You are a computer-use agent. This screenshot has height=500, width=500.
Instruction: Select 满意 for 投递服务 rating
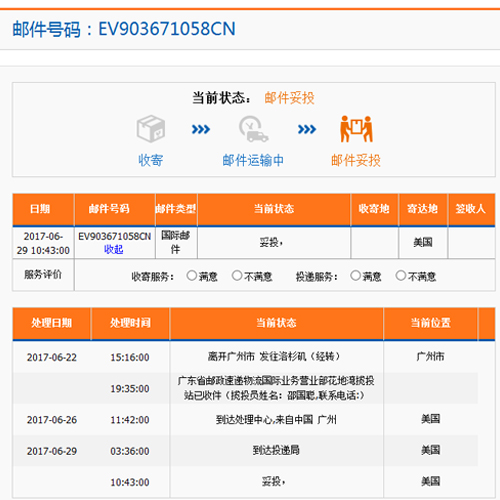click(355, 276)
